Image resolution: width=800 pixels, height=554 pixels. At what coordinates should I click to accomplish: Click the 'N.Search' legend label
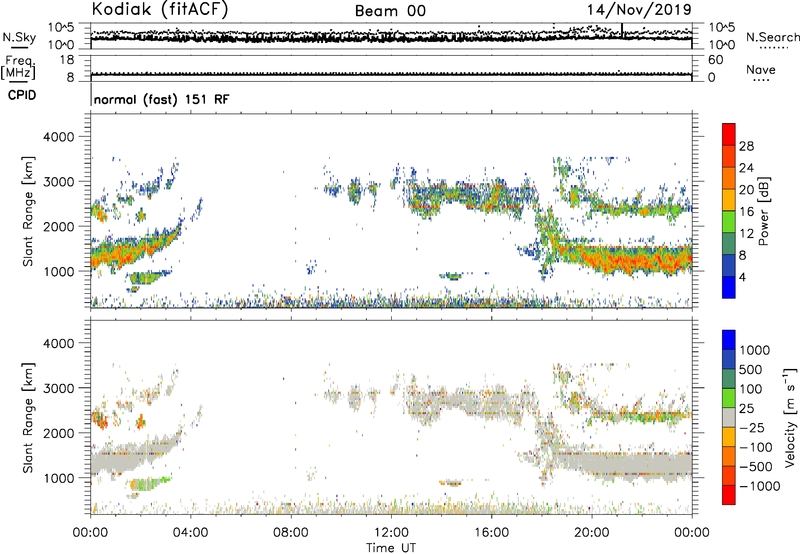pos(772,37)
